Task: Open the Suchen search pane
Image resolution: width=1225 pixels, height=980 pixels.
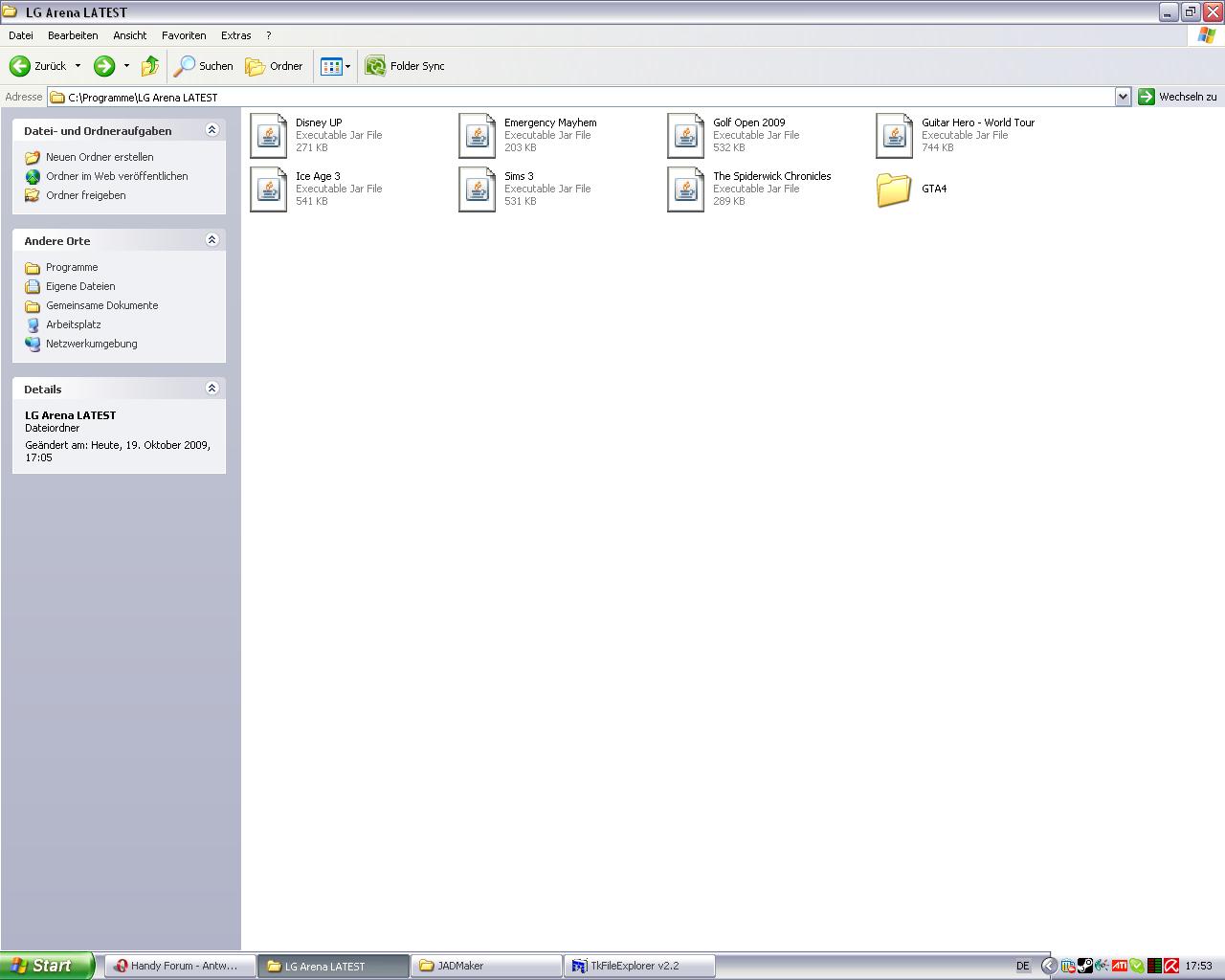Action: tap(204, 66)
